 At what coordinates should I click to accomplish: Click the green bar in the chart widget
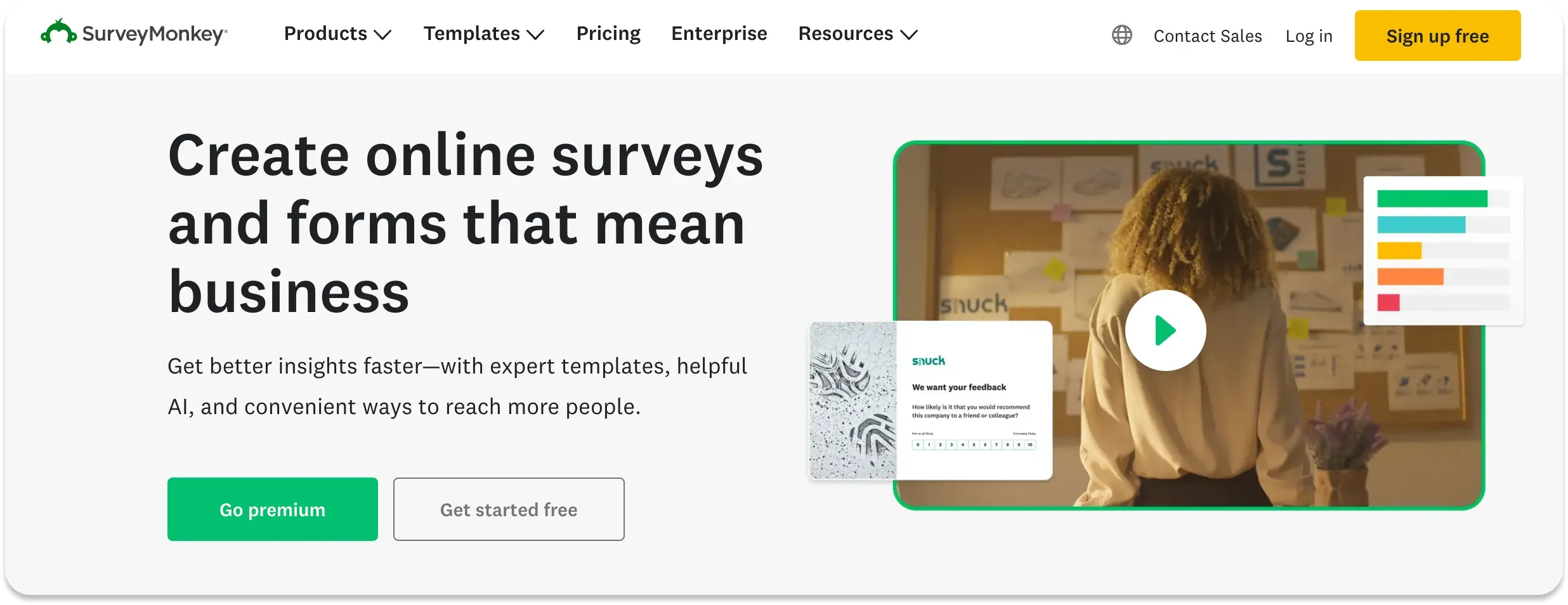1434,198
